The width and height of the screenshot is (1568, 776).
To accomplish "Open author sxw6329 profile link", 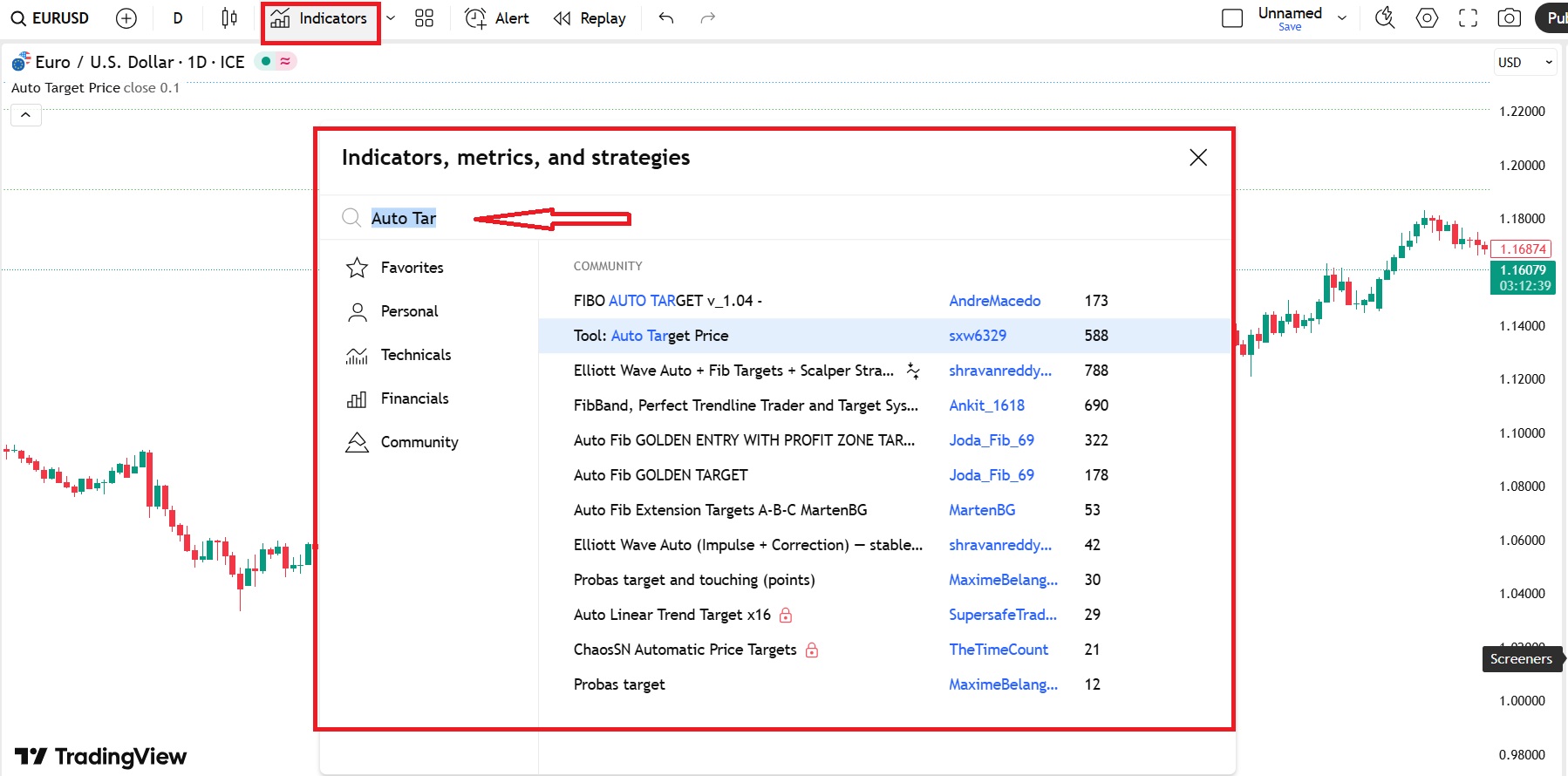I will point(978,336).
